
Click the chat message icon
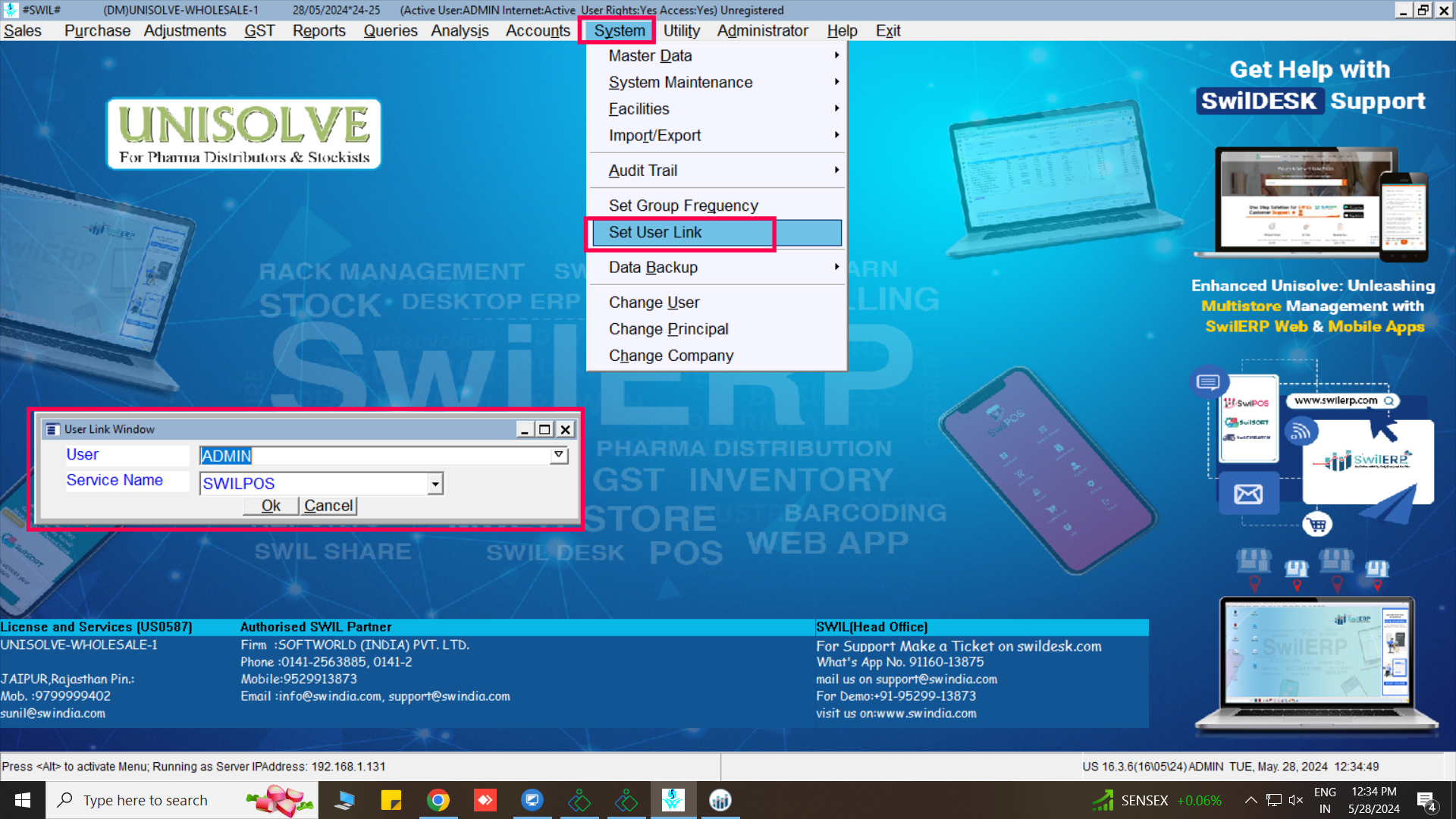pyautogui.click(x=1207, y=381)
